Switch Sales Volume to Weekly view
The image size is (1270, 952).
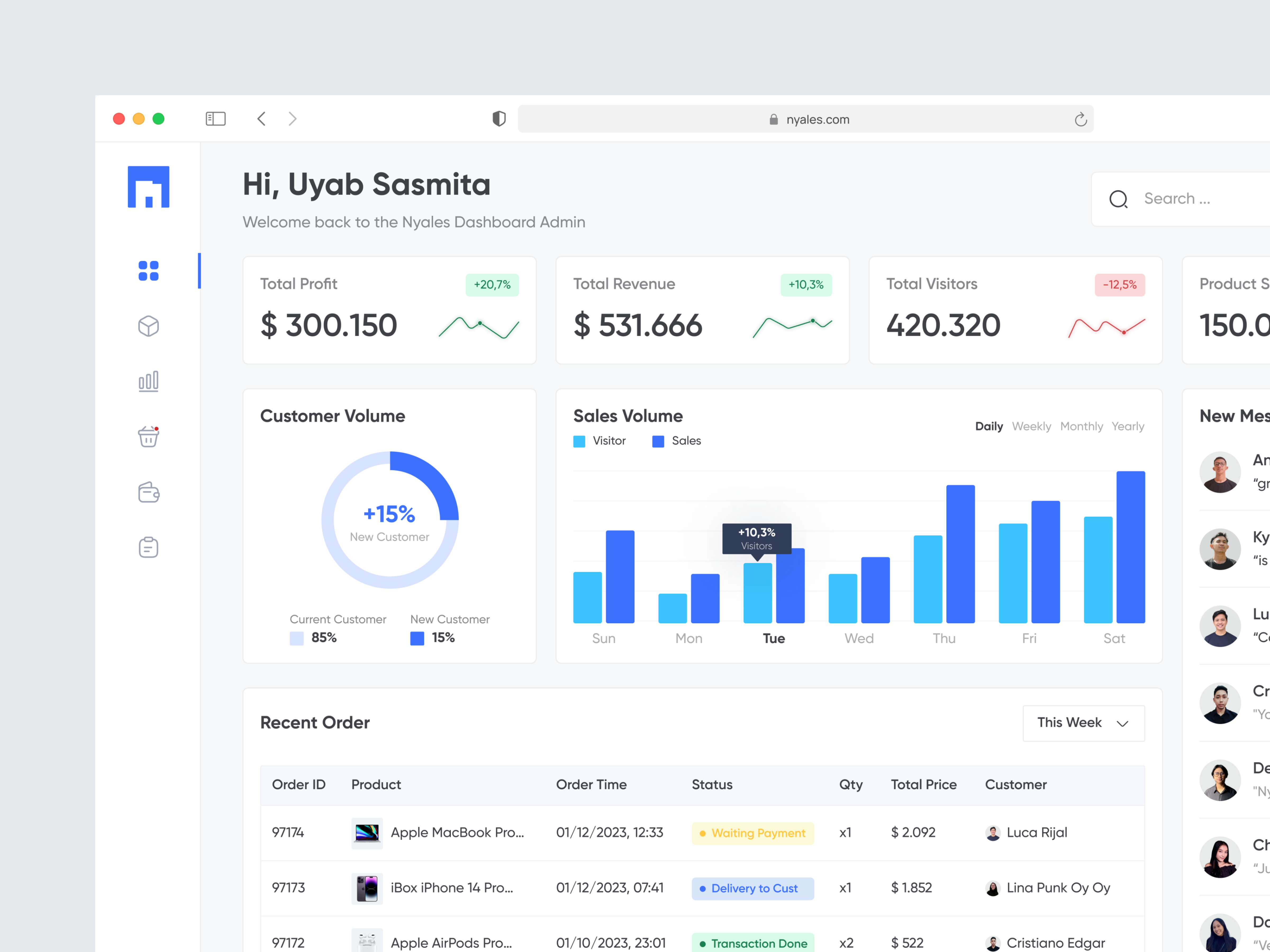point(1031,426)
